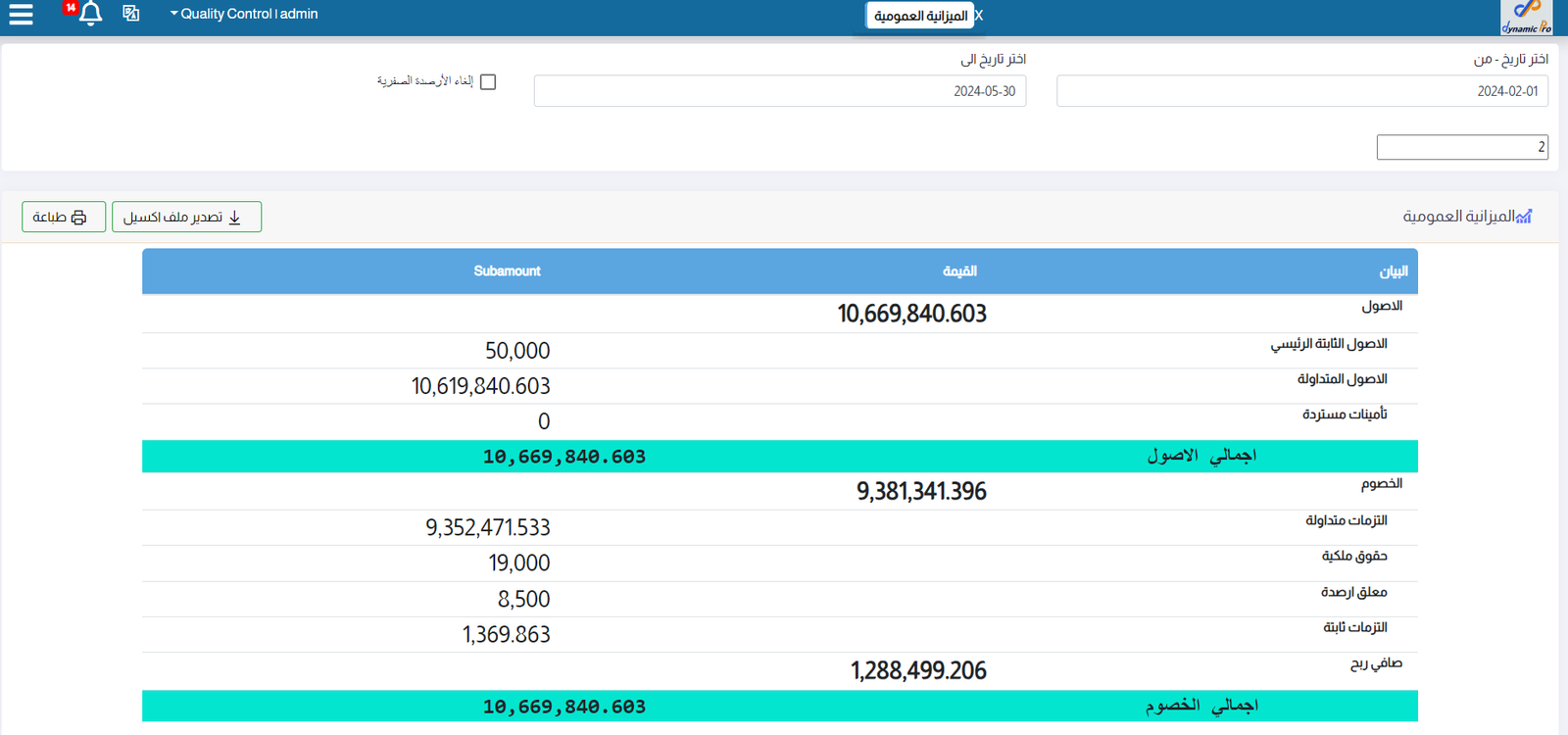
Task: Enable the إلغاء الأرصدة الصفرية checkbox
Action: [488, 82]
